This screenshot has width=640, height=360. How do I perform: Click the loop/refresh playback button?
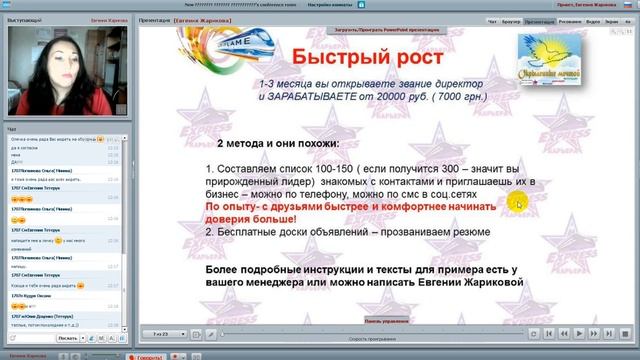(x=533, y=334)
